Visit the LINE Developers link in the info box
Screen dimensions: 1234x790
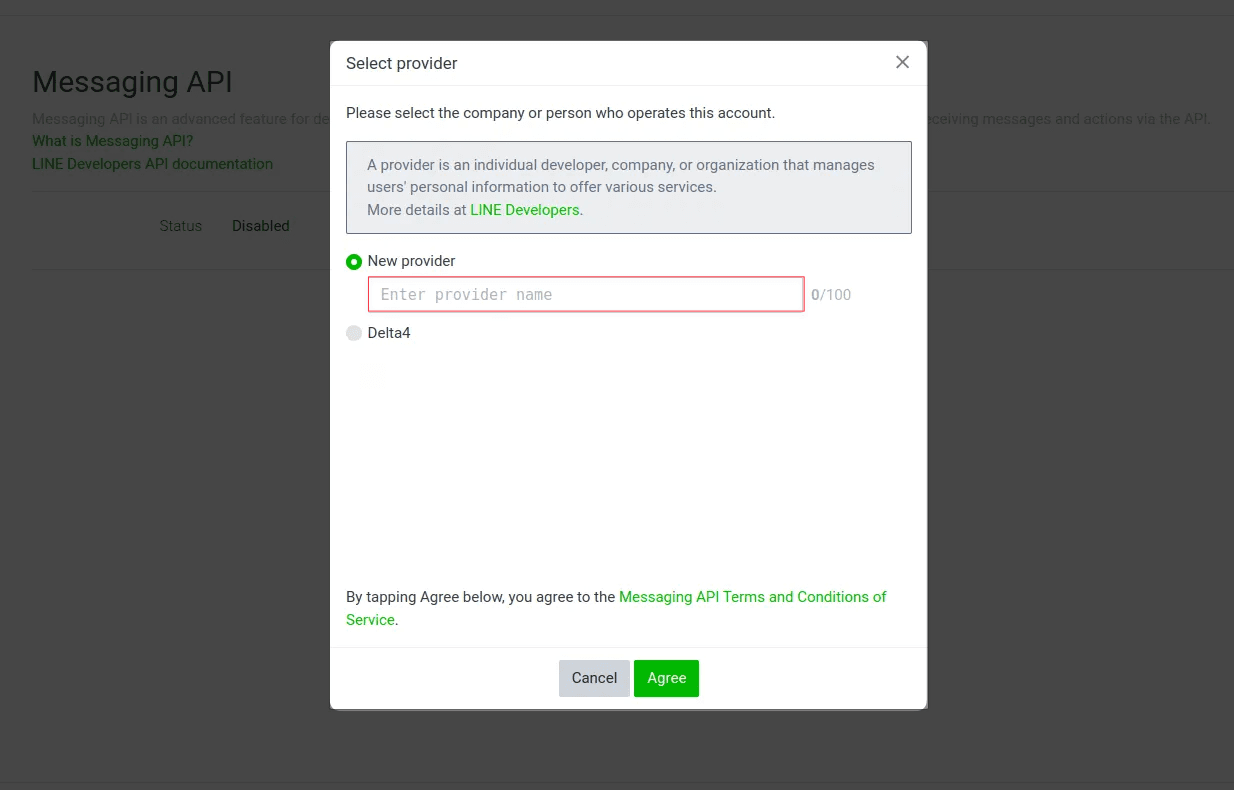[x=524, y=209]
